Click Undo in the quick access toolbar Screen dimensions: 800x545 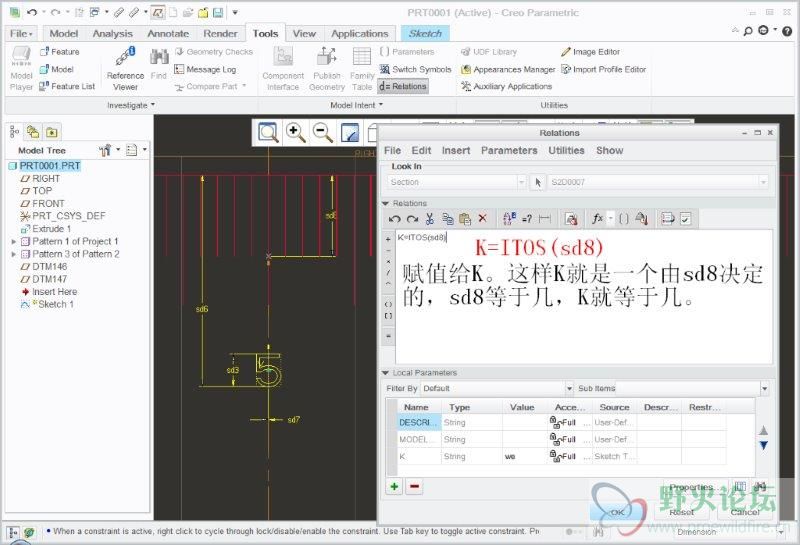32,12
